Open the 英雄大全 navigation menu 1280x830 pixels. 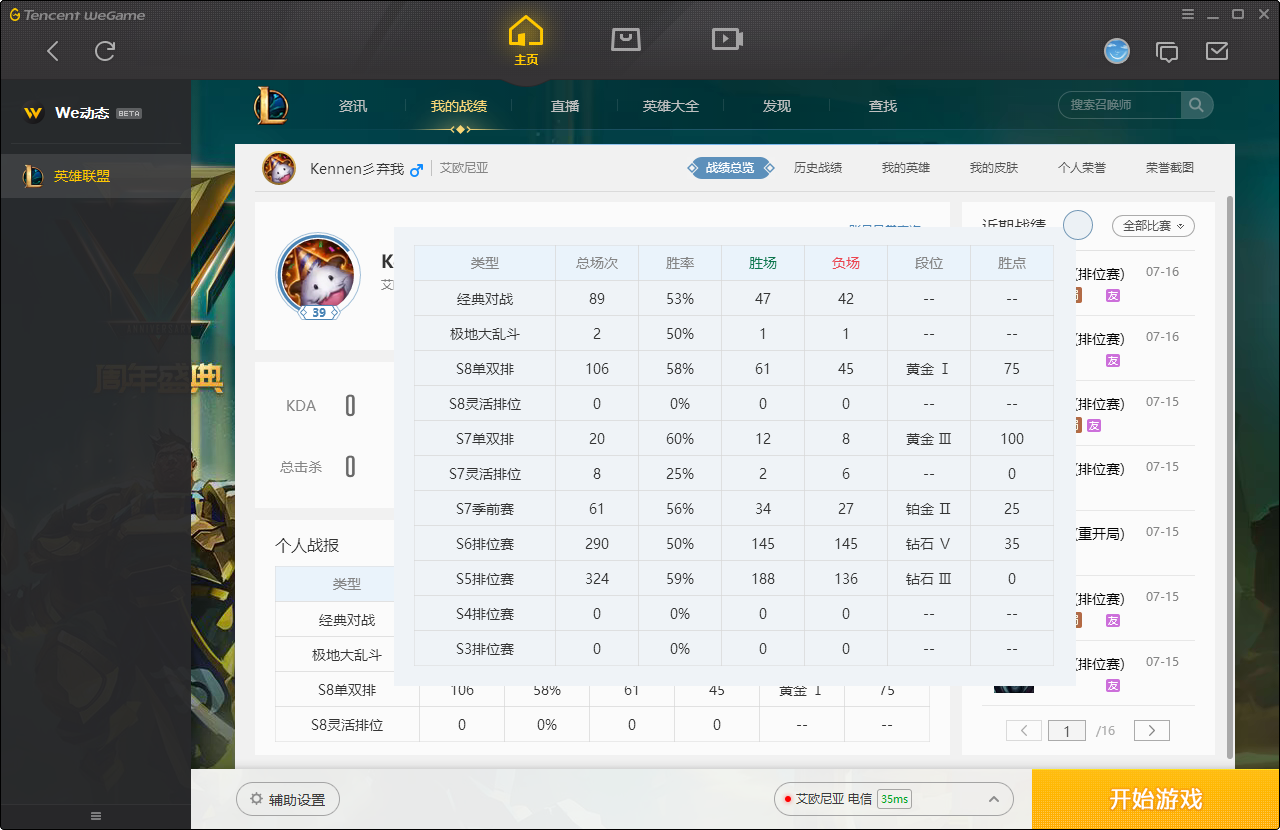click(671, 106)
